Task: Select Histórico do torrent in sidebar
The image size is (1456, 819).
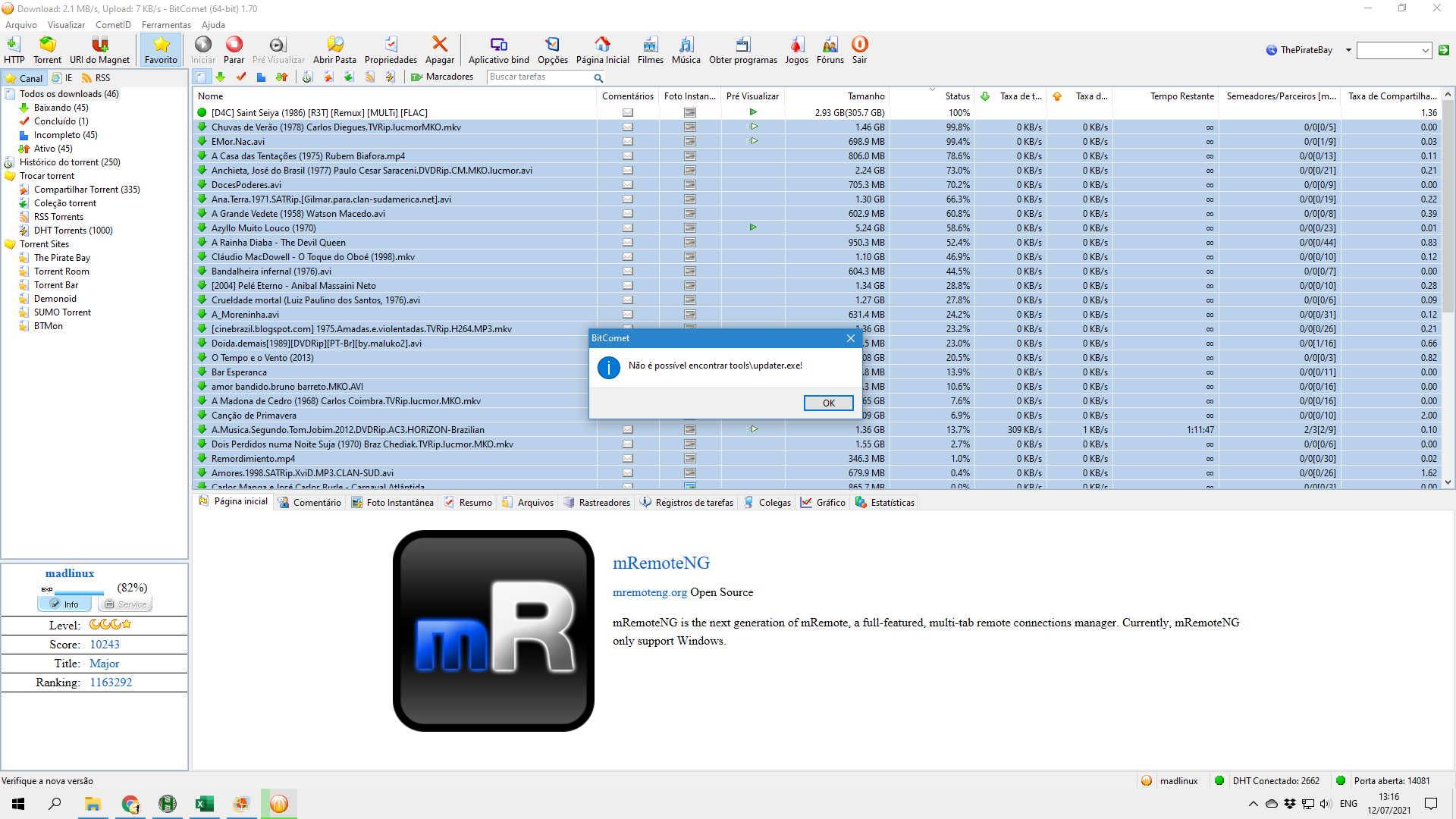Action: [69, 162]
